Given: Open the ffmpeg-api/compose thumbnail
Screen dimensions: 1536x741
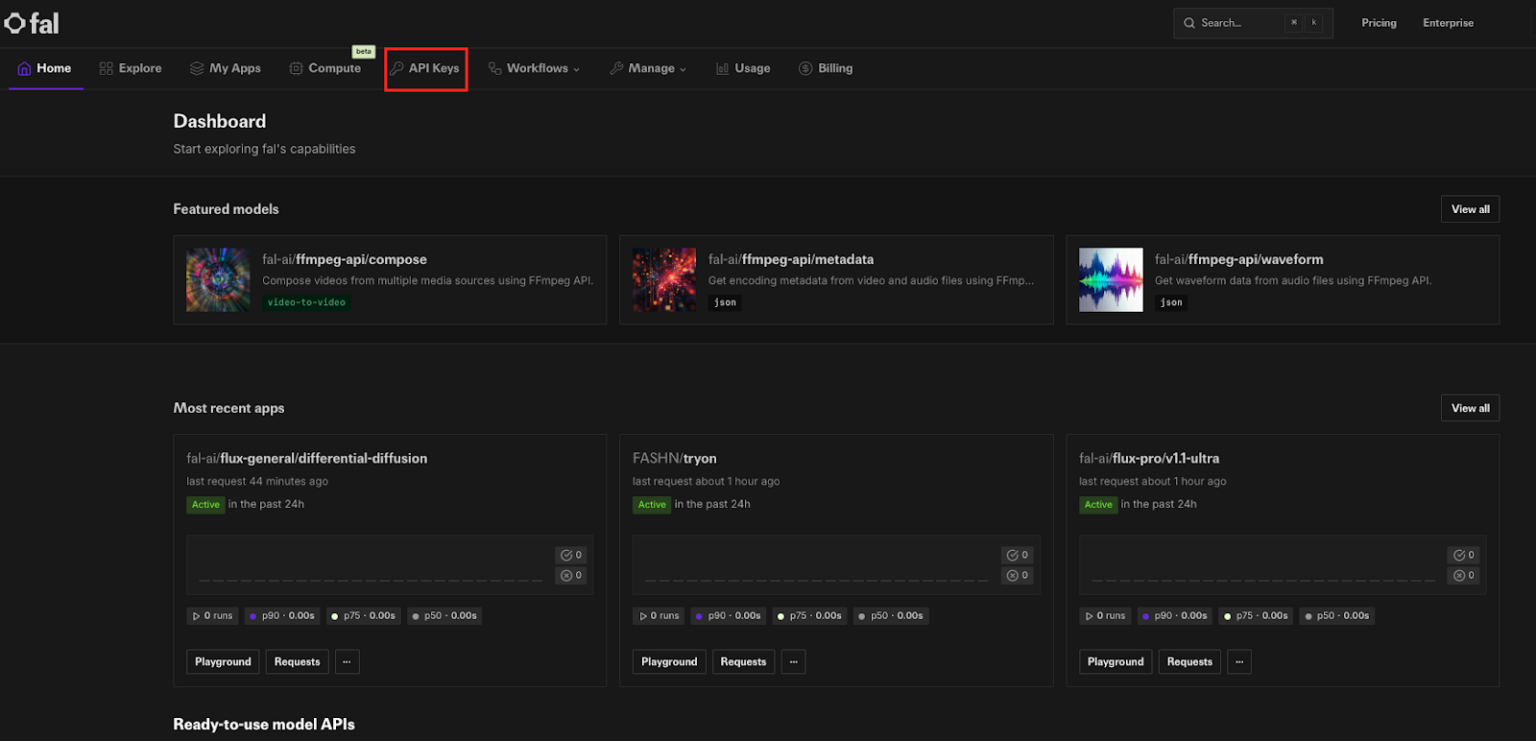Looking at the screenshot, I should (x=218, y=280).
